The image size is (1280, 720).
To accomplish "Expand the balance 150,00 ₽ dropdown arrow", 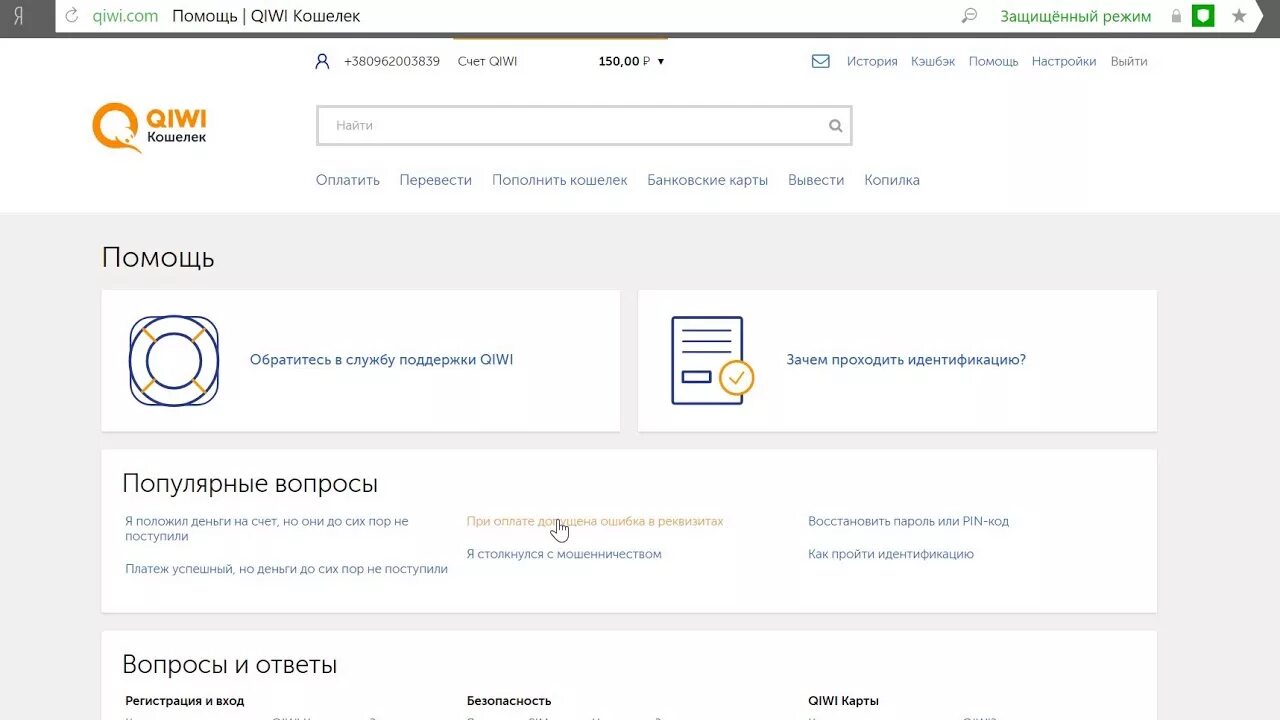I will (661, 61).
